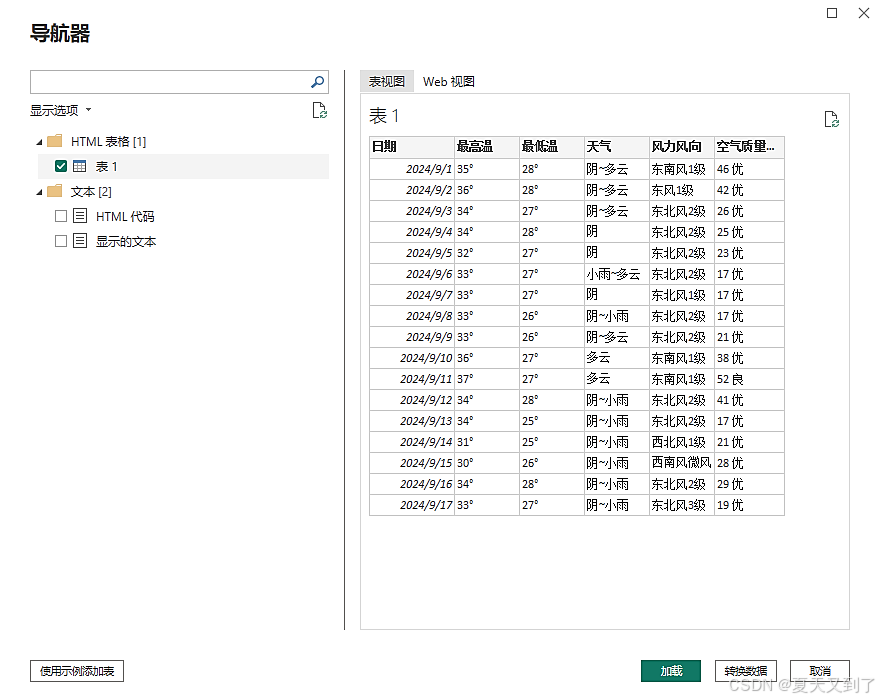Image resolution: width=880 pixels, height=700 pixels.
Task: Click the document icon beside HTML 代码
Action: [80, 216]
